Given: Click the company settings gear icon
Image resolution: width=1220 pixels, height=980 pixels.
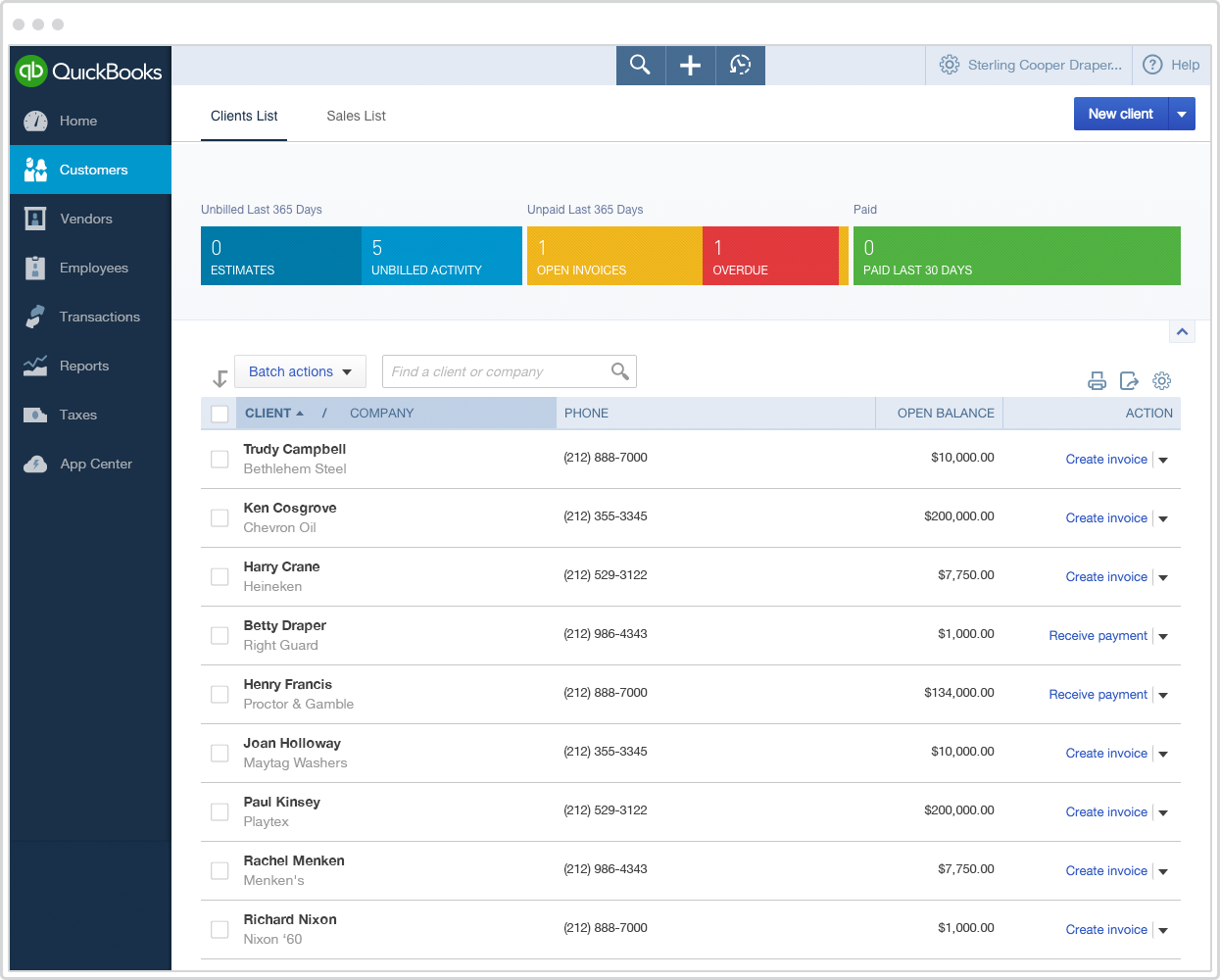Looking at the screenshot, I should pos(950,65).
